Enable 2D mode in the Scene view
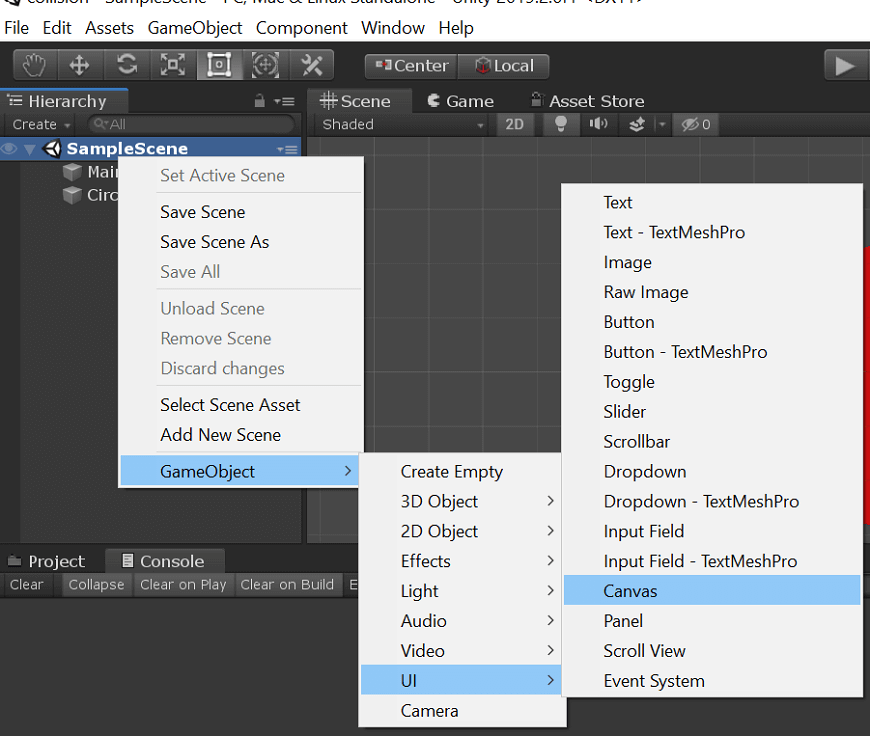 (x=514, y=124)
